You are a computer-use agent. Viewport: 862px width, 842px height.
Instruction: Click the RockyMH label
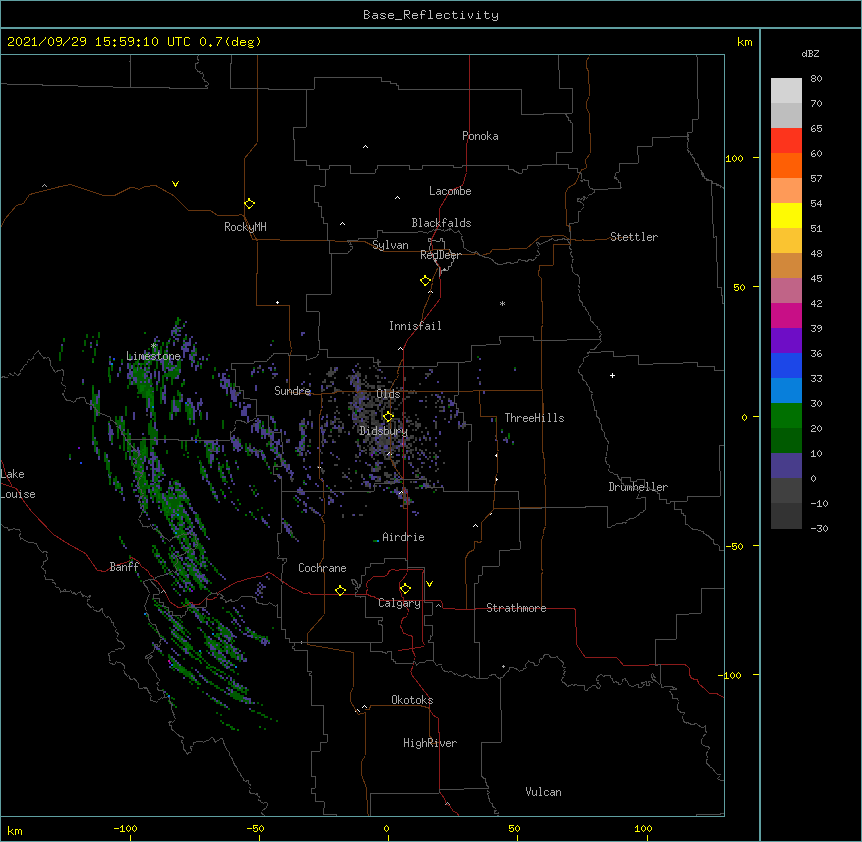coord(245,227)
